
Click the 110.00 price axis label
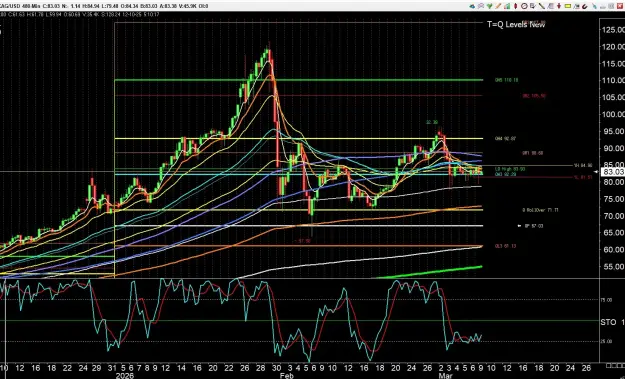613,80
